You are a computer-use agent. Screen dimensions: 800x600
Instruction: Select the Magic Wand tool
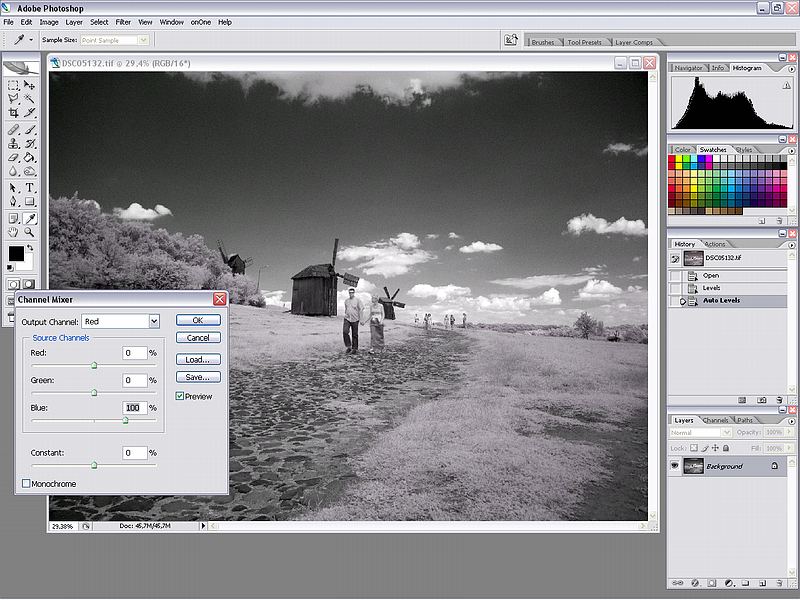pyautogui.click(x=30, y=100)
